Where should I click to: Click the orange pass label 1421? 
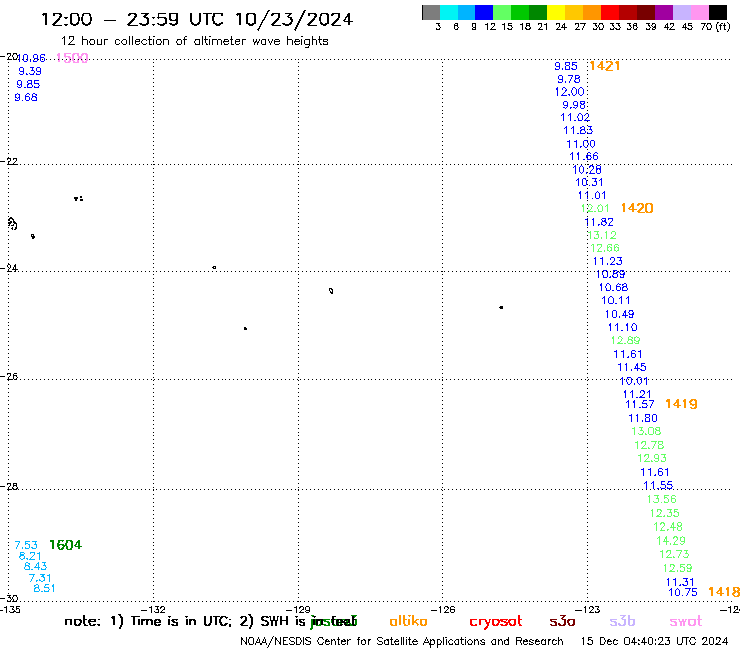(605, 66)
